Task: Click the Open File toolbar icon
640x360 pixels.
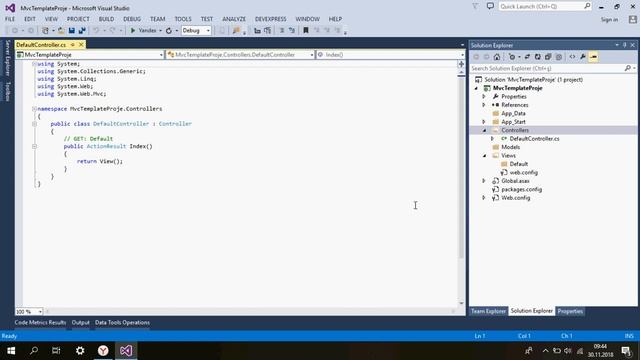Action: (x=61, y=31)
